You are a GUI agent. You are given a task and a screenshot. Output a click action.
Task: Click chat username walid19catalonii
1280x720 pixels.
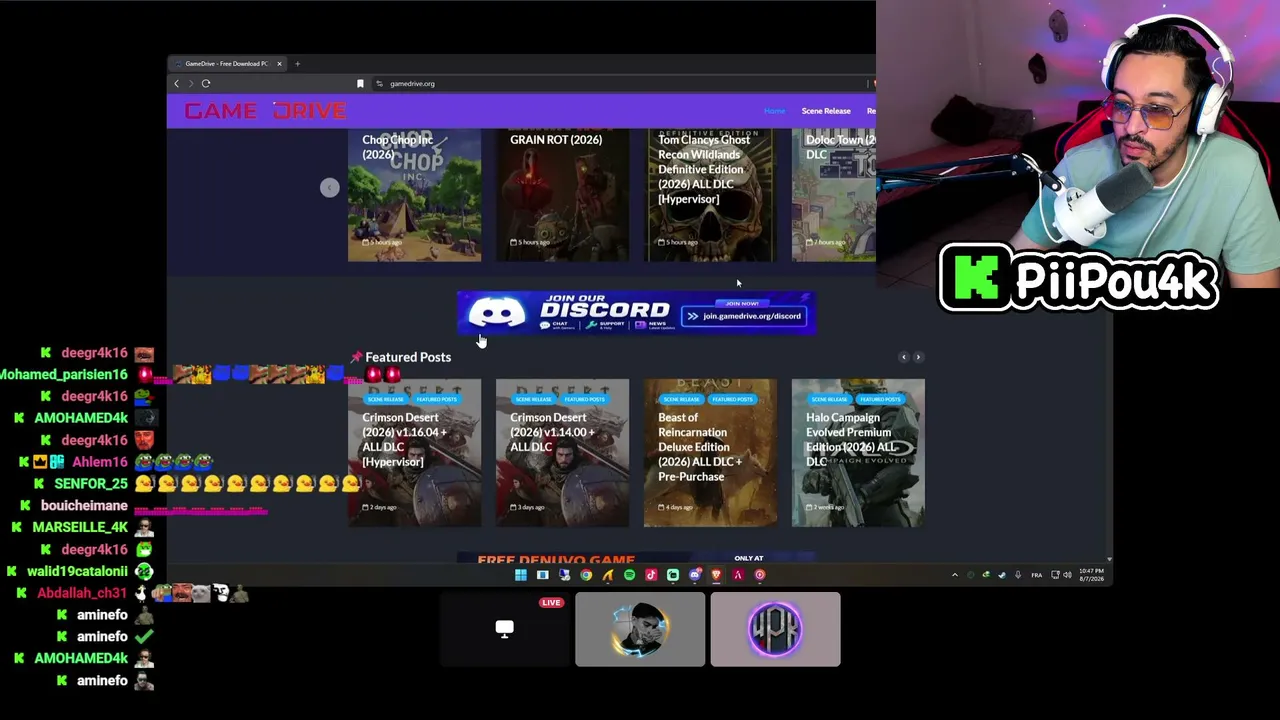tap(77, 571)
